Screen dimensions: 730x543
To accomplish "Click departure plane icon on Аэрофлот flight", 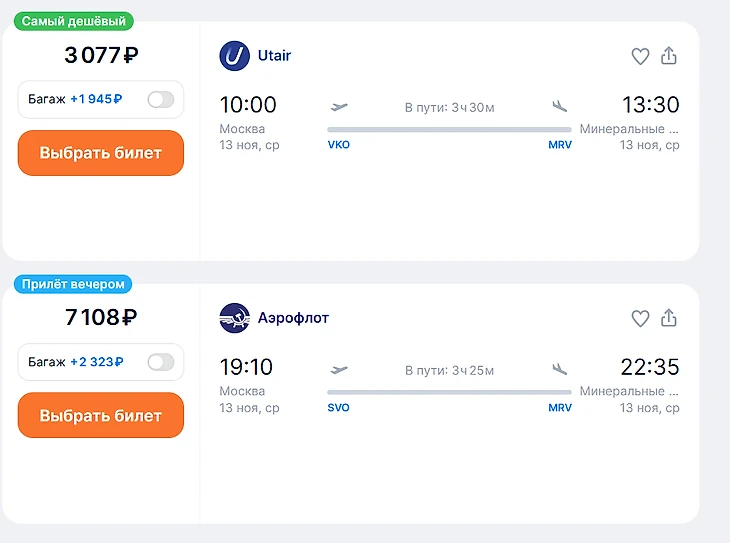I will (339, 369).
